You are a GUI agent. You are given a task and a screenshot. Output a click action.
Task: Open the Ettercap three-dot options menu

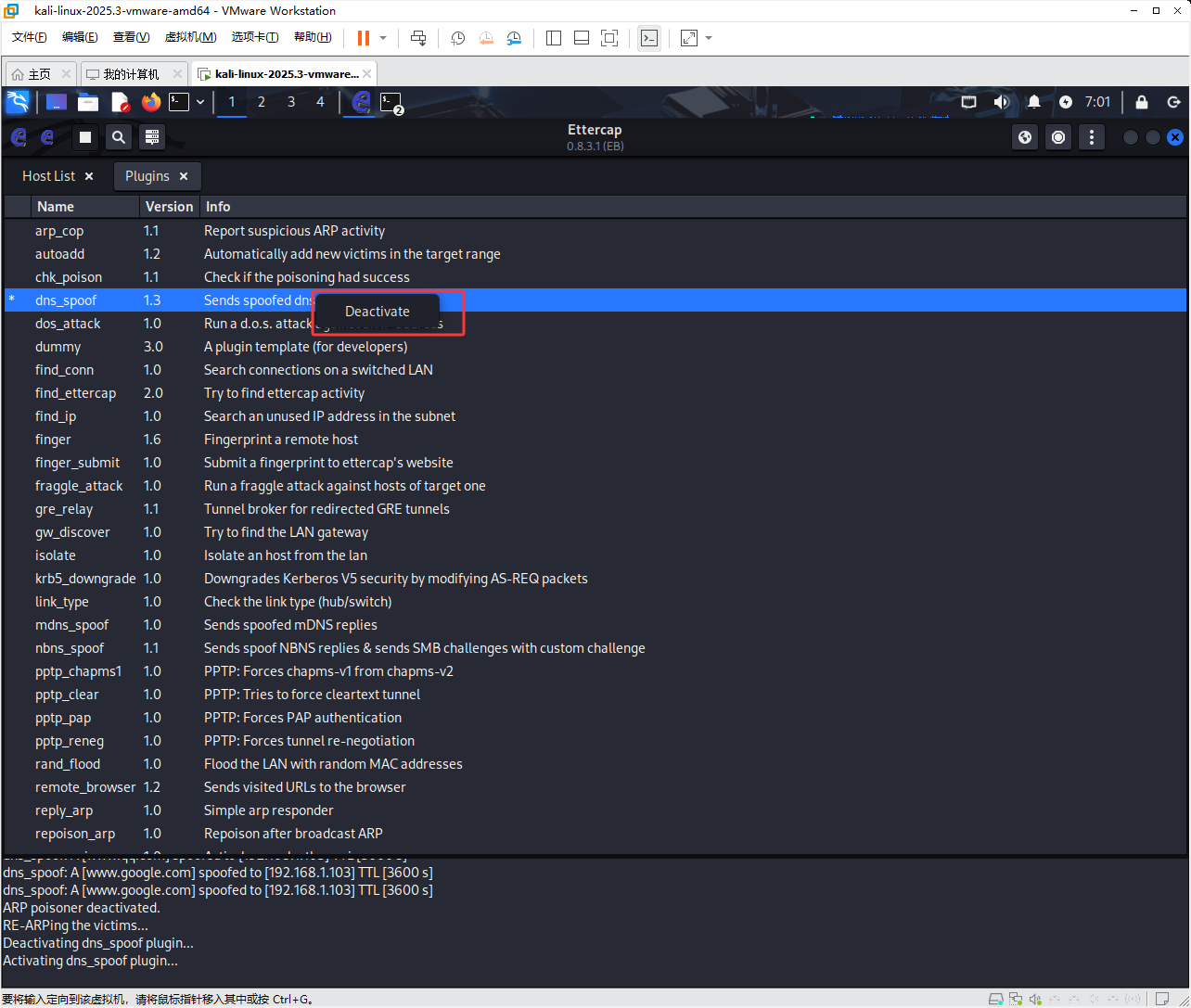point(1092,137)
